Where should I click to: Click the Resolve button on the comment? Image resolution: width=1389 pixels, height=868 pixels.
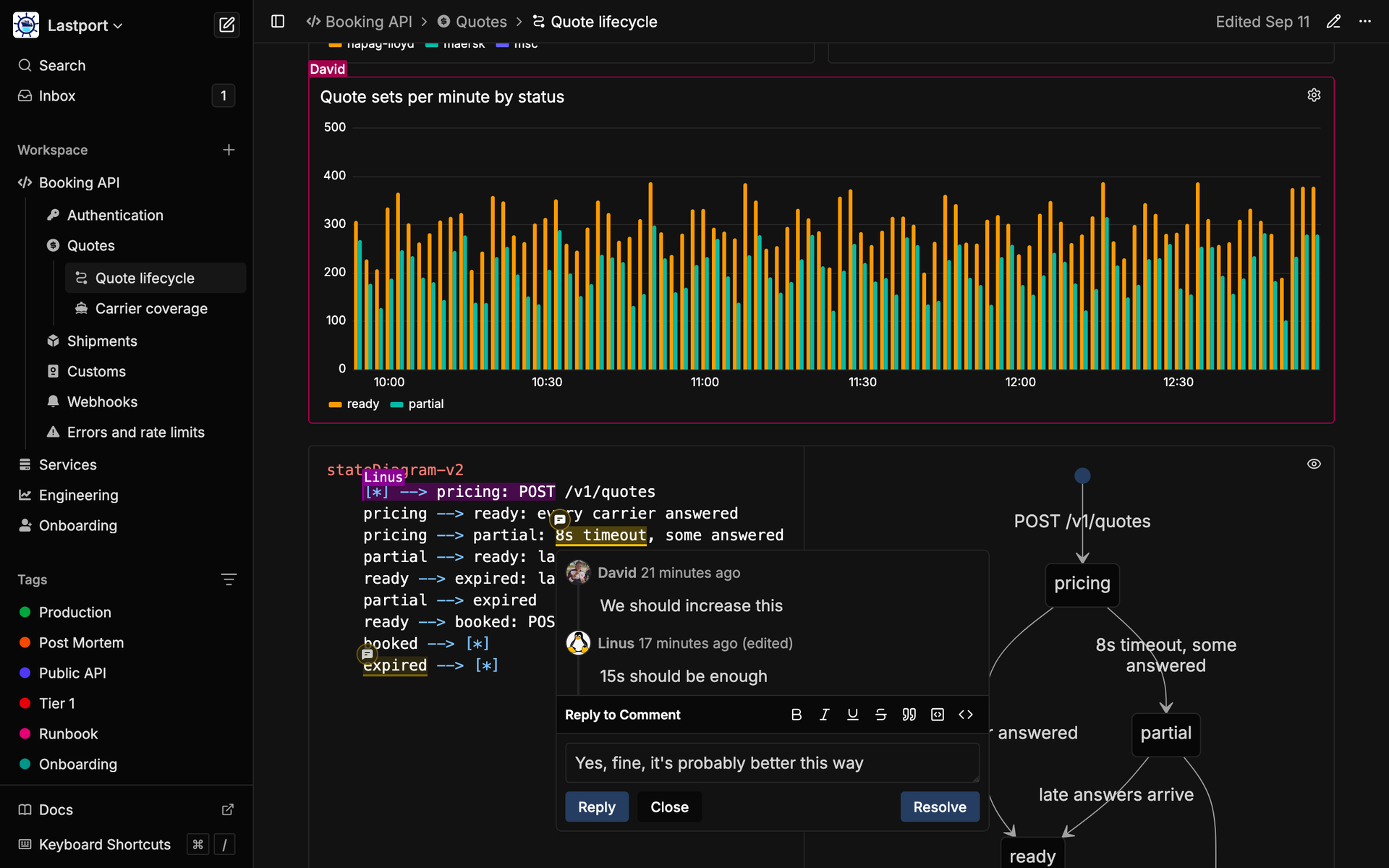pos(940,807)
